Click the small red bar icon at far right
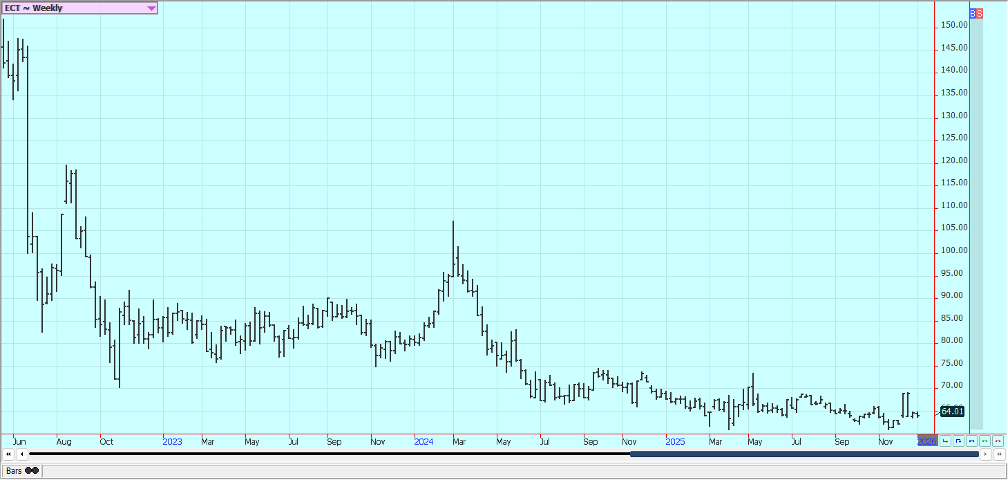Screen dimensions: 1008x480 998,440
